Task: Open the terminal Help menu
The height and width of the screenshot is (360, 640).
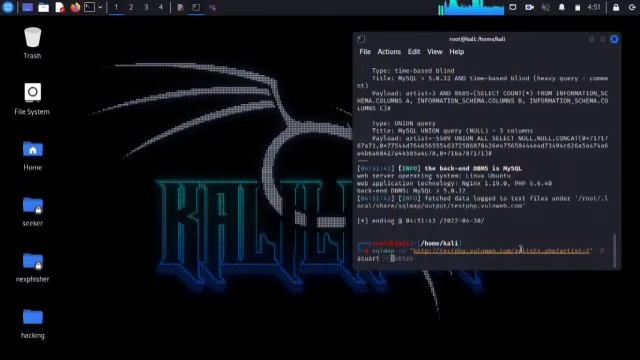Action: point(457,52)
